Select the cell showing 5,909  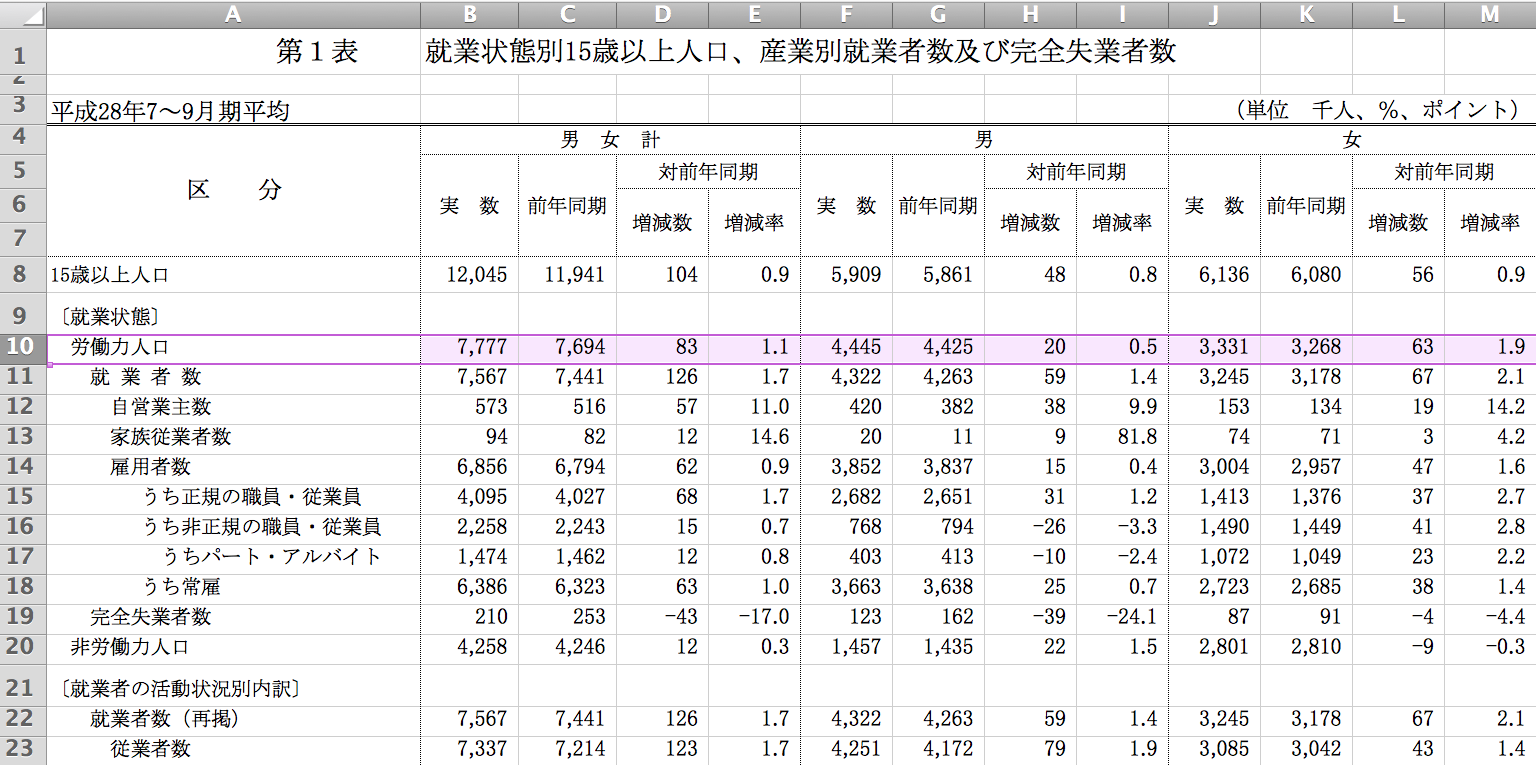(x=846, y=274)
